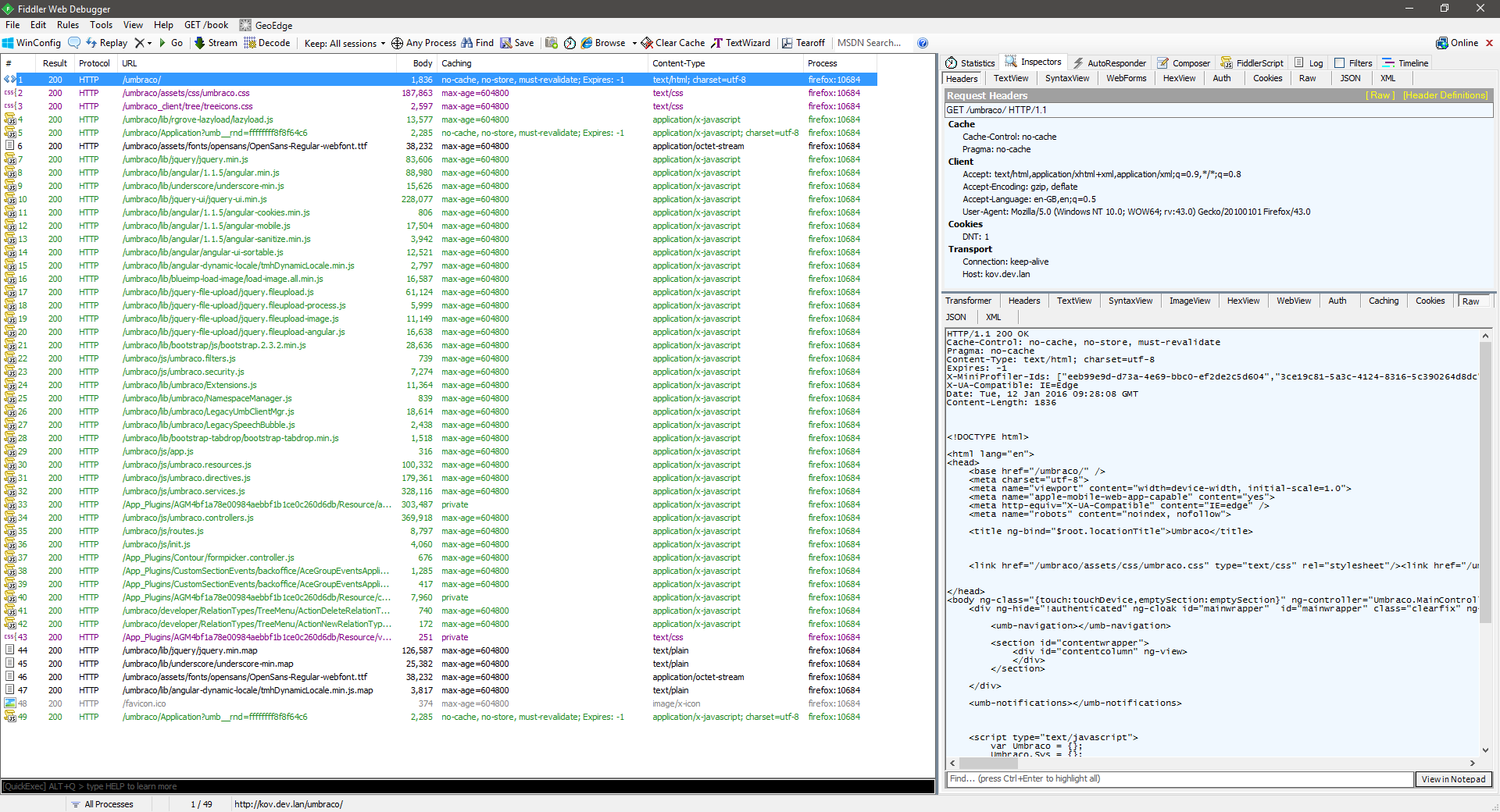This screenshot has width=1500, height=812.
Task: Select session /umbraco/js/routes.js
Action: click(x=439, y=531)
